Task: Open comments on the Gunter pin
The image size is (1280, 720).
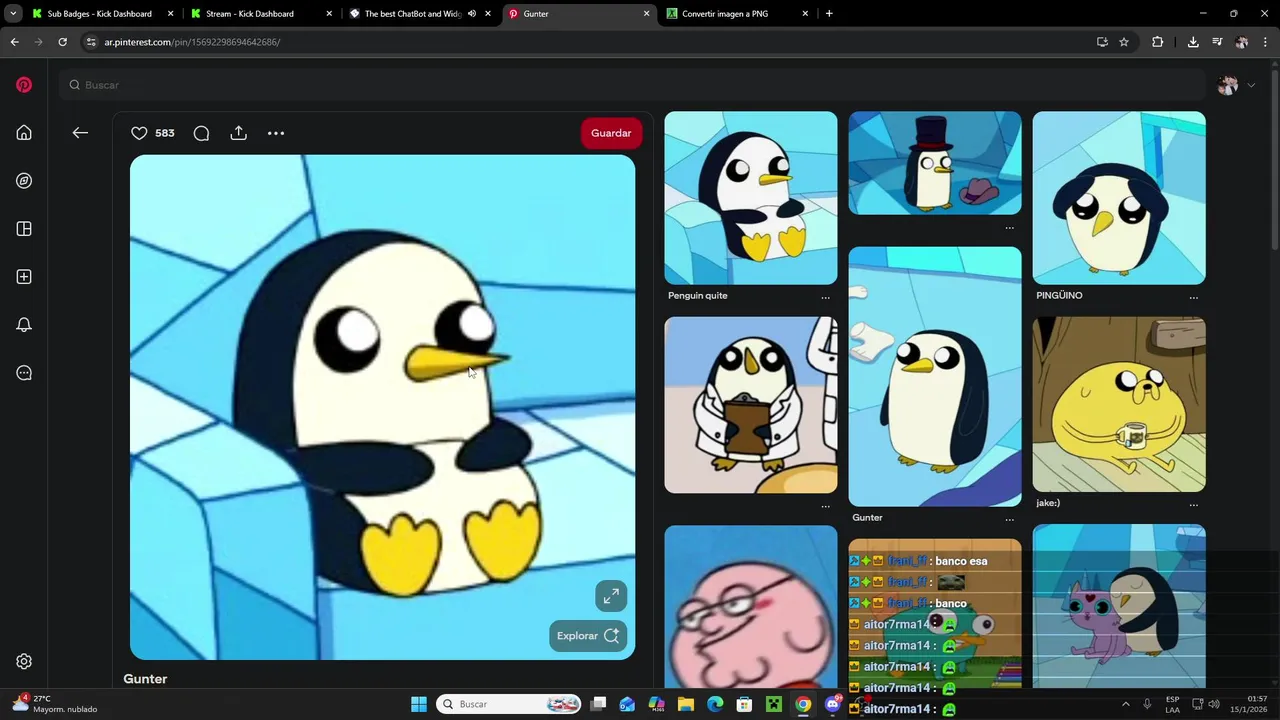Action: [x=201, y=133]
